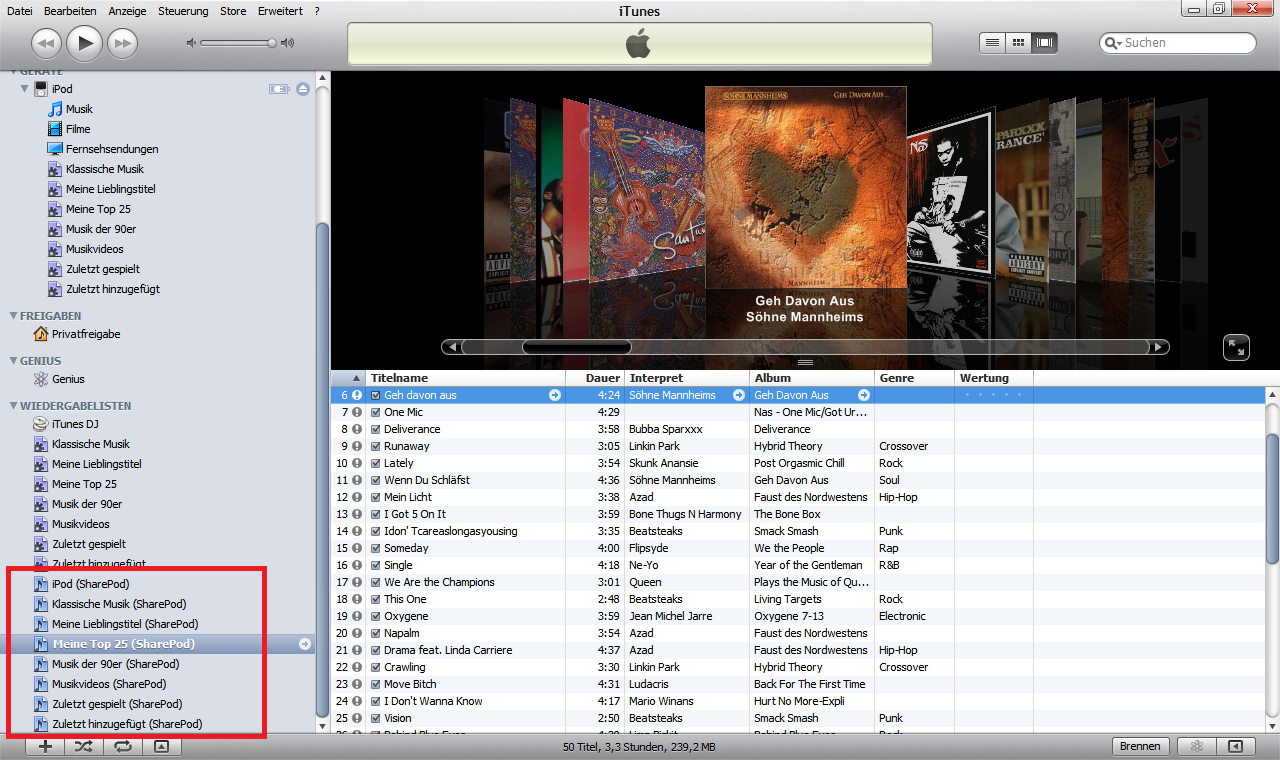Viewport: 1280px width, 760px height.
Task: Sort by Titelname column header
Action: 465,378
